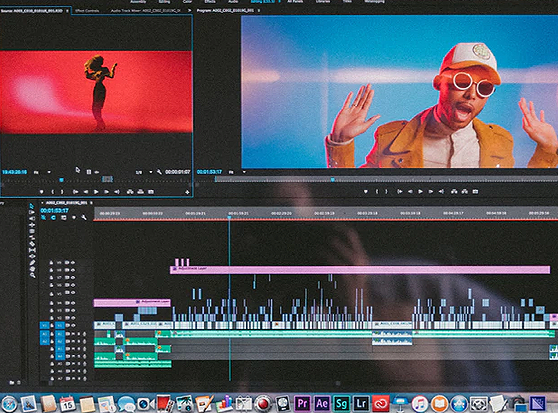Export a frame from the Program monitor

pyautogui.click(x=475, y=191)
